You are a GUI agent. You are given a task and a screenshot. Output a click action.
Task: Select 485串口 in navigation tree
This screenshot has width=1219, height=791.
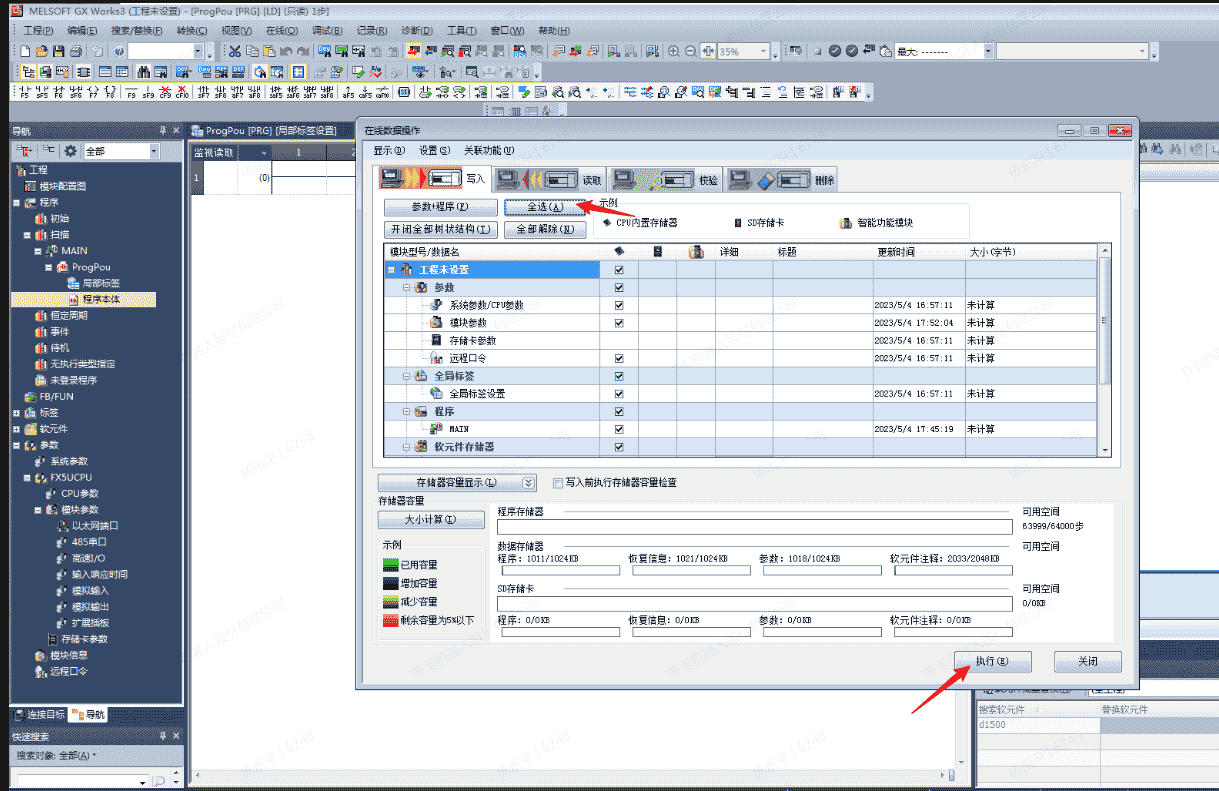(89, 542)
